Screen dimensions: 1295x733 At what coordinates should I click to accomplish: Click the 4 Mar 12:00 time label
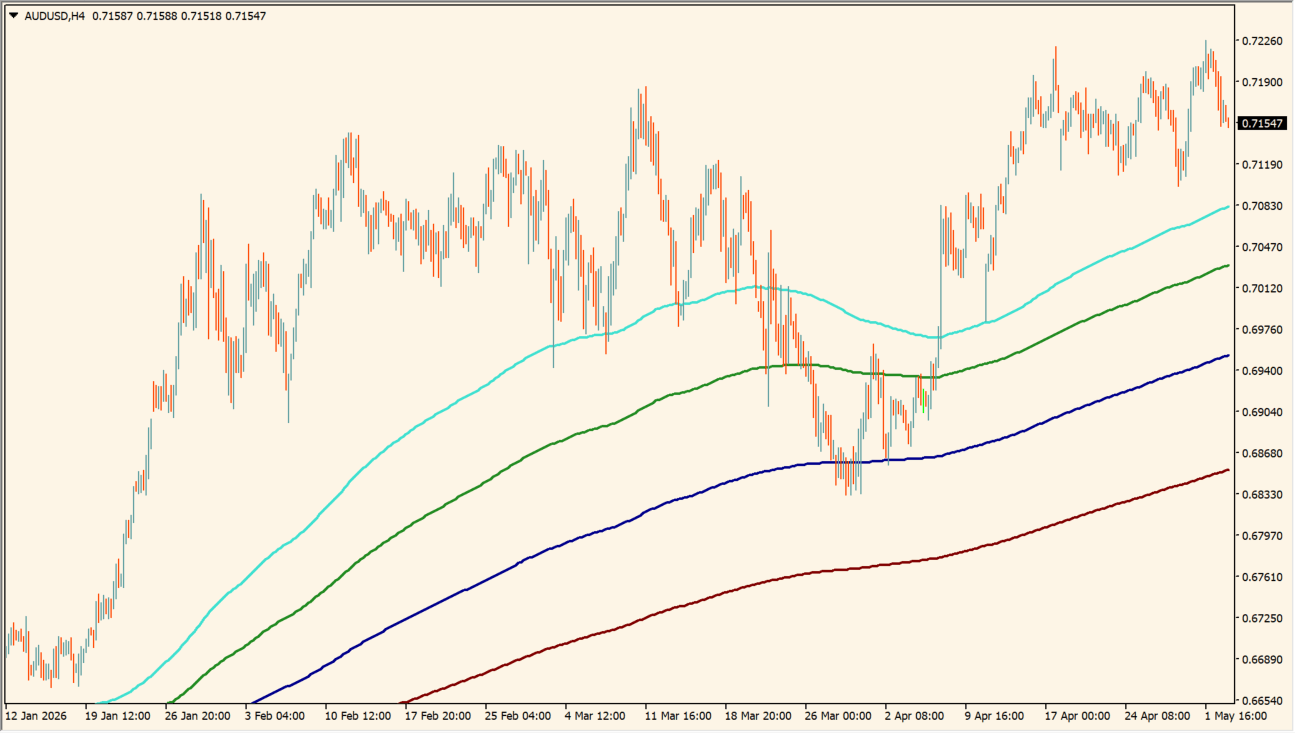click(x=595, y=717)
